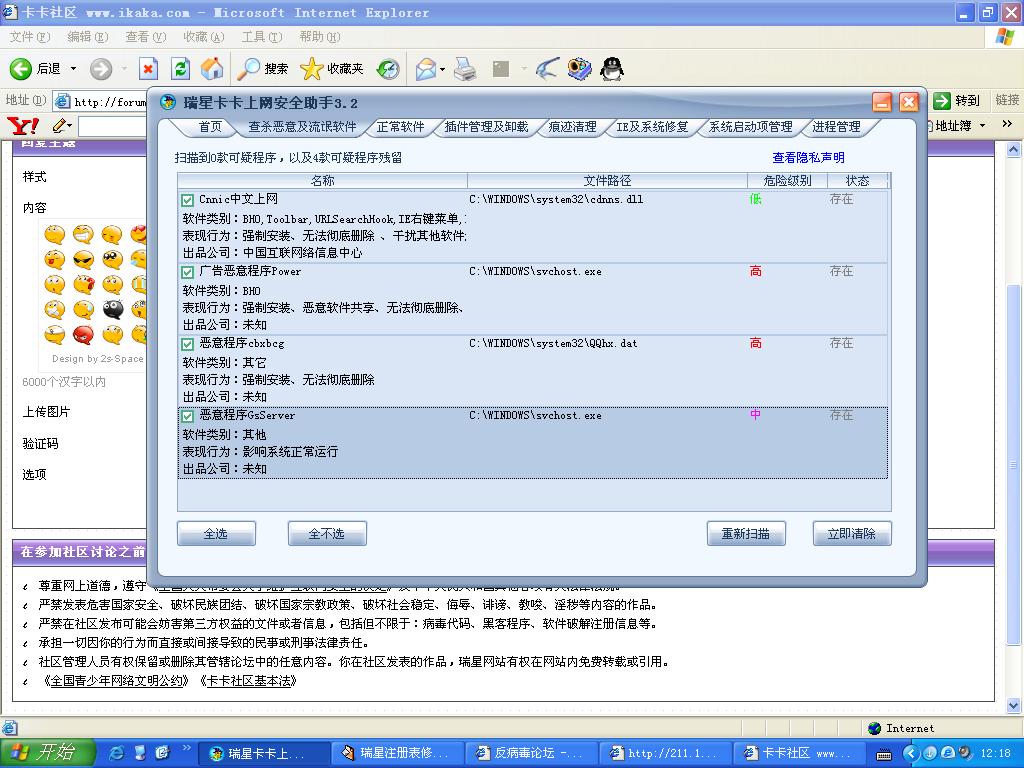Switch to the 痕迹清理 tab
This screenshot has width=1024, height=768.
point(572,127)
